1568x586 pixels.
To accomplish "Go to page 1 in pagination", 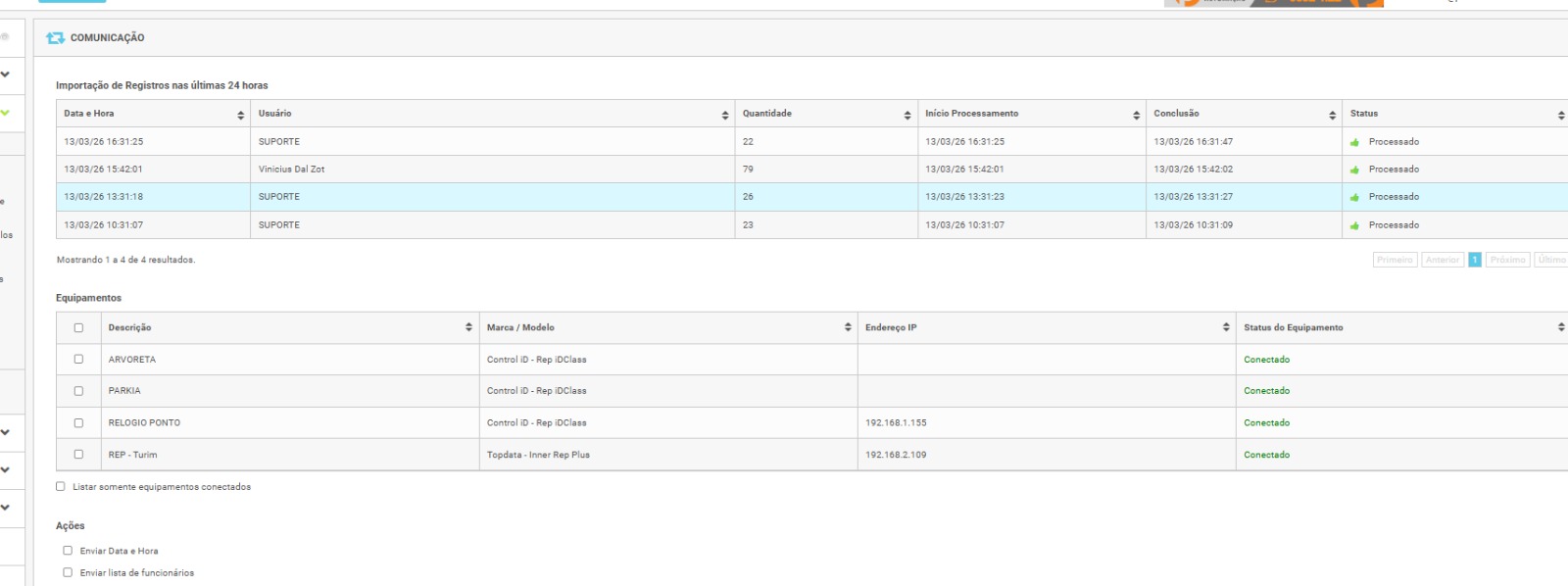I will 1474,260.
